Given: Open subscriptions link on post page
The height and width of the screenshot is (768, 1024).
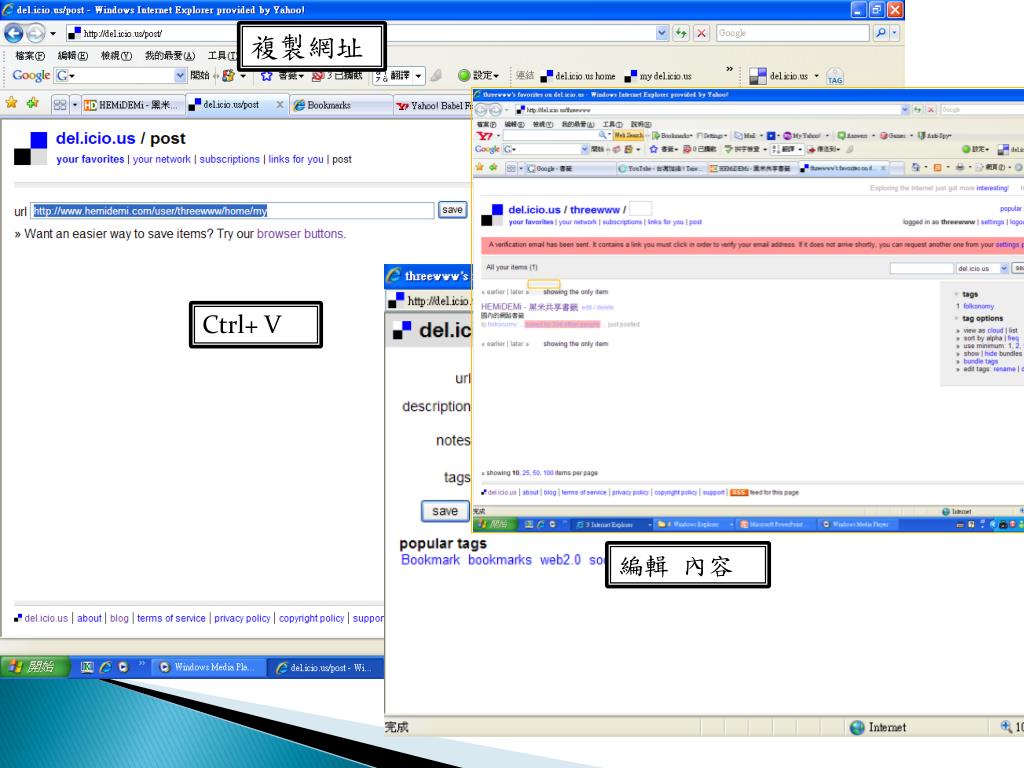Looking at the screenshot, I should pyautogui.click(x=229, y=159).
